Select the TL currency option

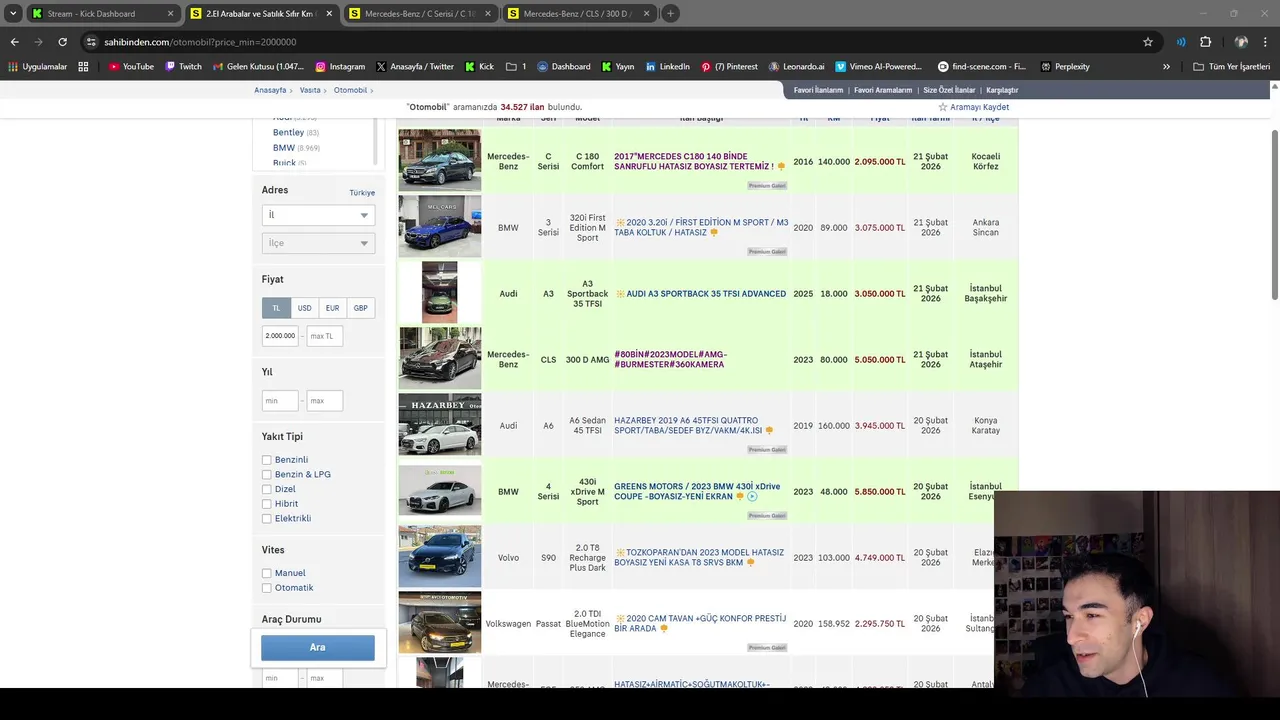(276, 308)
